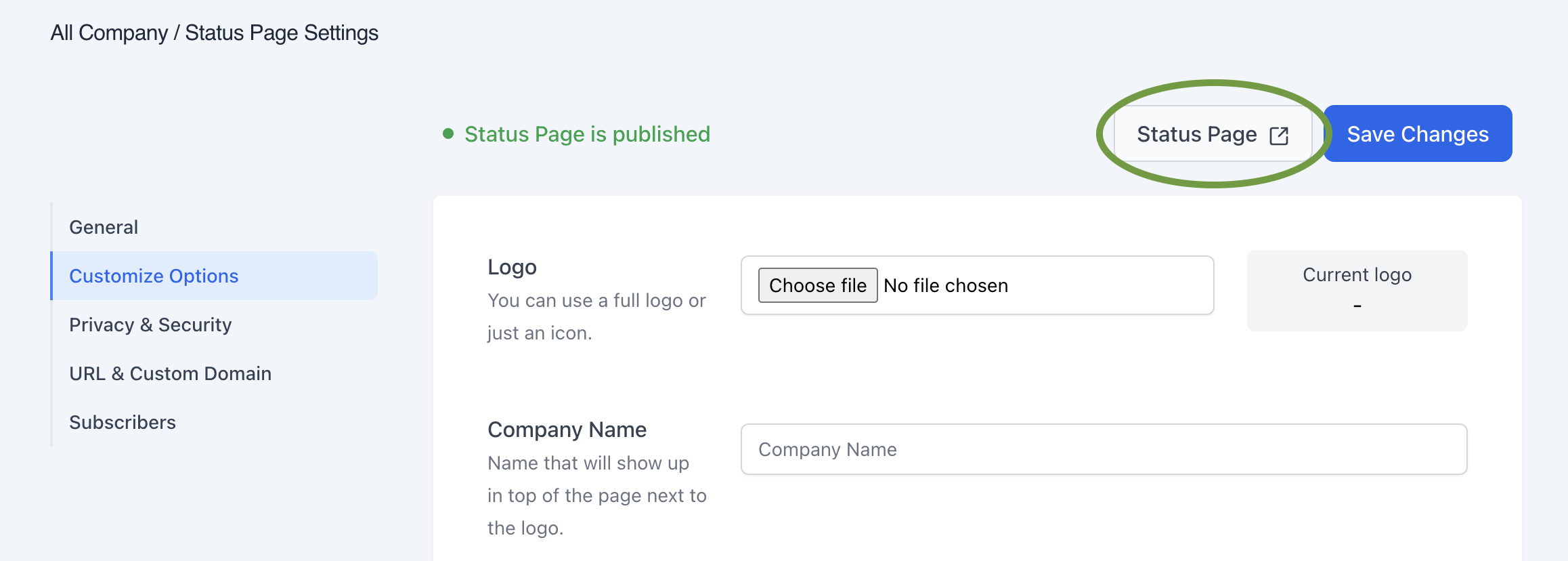The width and height of the screenshot is (1568, 561).
Task: Open URL & Custom Domain settings
Action: 170,373
